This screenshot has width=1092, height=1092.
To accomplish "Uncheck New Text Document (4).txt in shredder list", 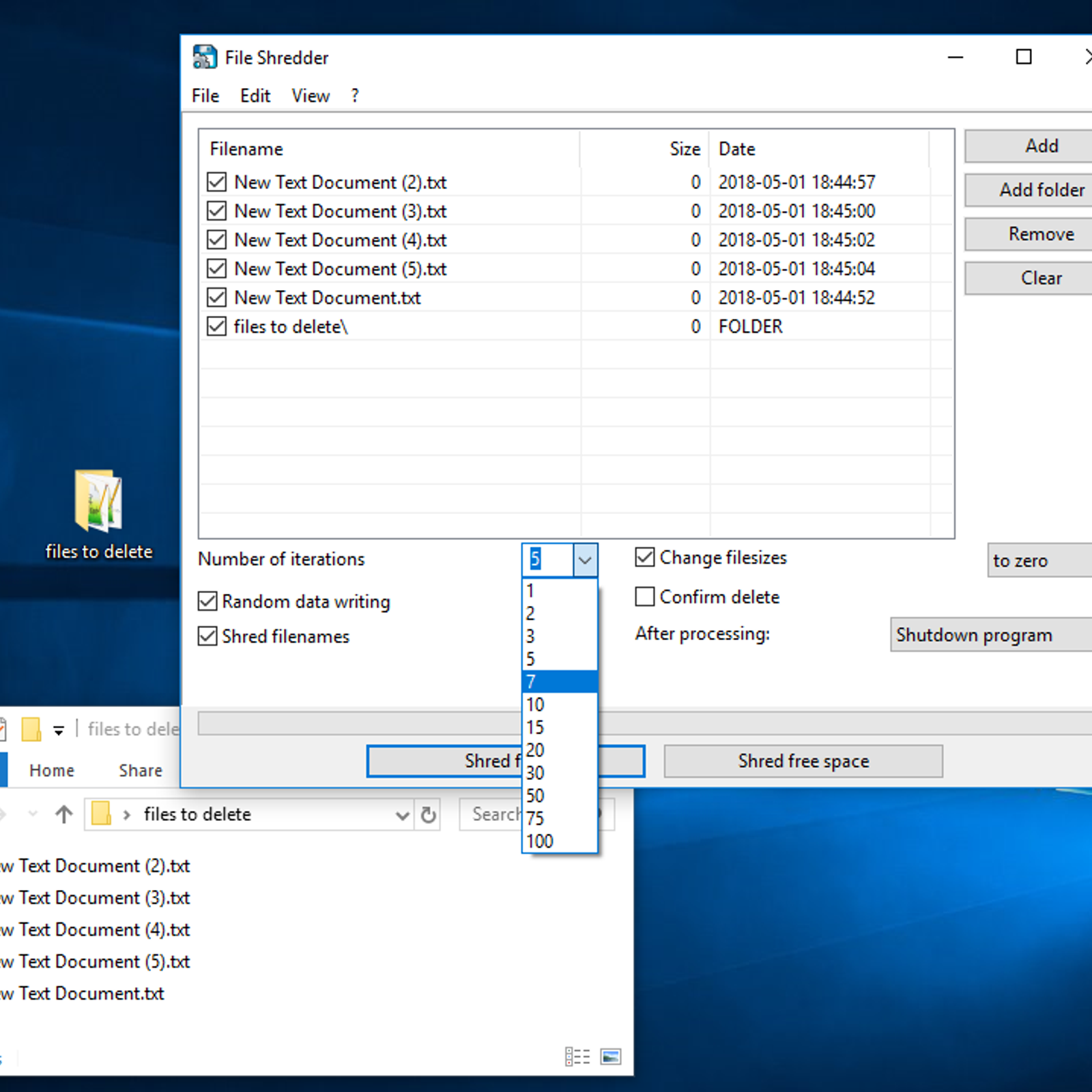I will [x=216, y=240].
